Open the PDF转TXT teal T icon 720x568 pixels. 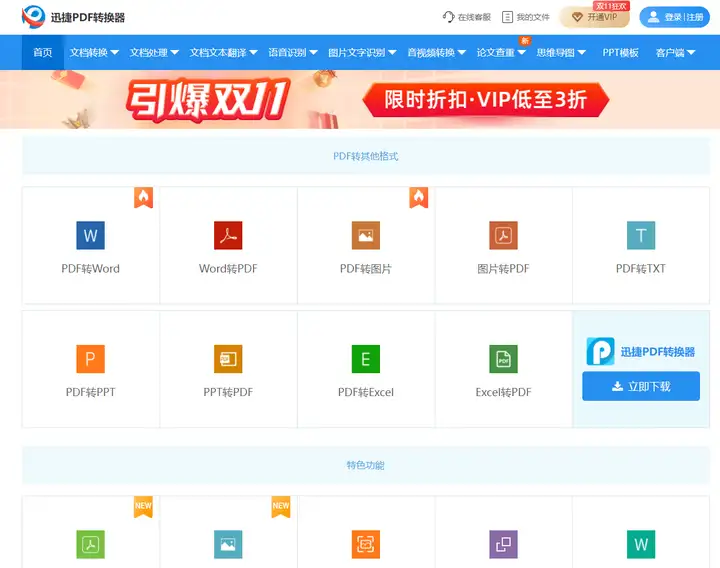641,235
